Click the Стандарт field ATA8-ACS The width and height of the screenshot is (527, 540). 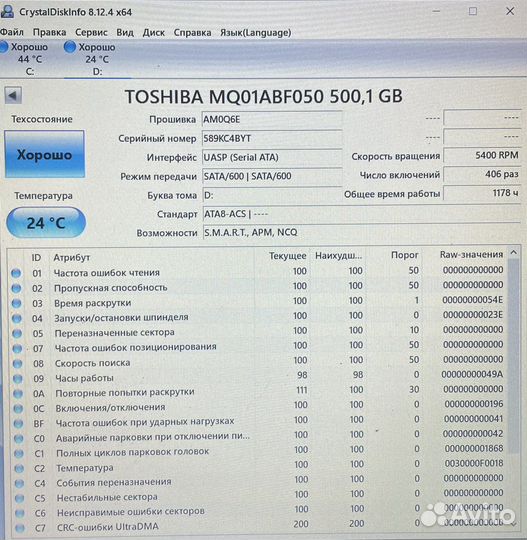coord(361,214)
